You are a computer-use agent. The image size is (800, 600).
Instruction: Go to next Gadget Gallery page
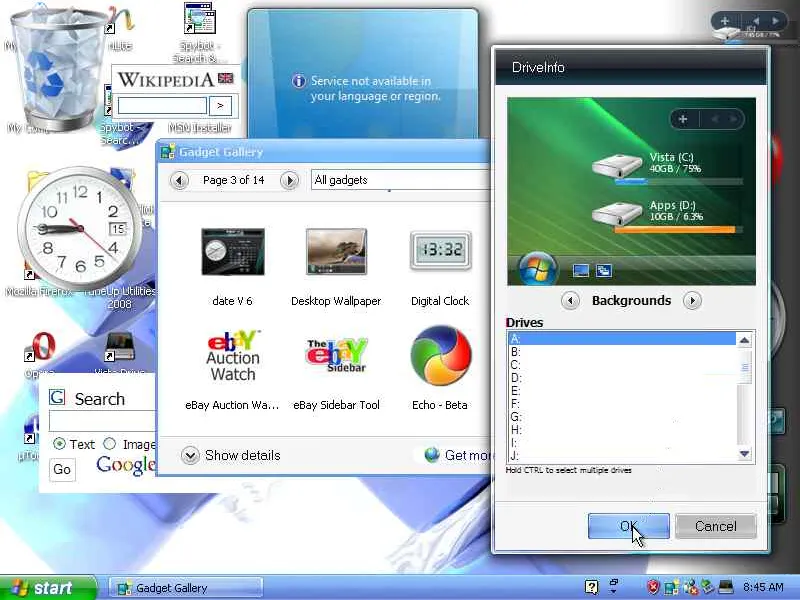point(289,180)
